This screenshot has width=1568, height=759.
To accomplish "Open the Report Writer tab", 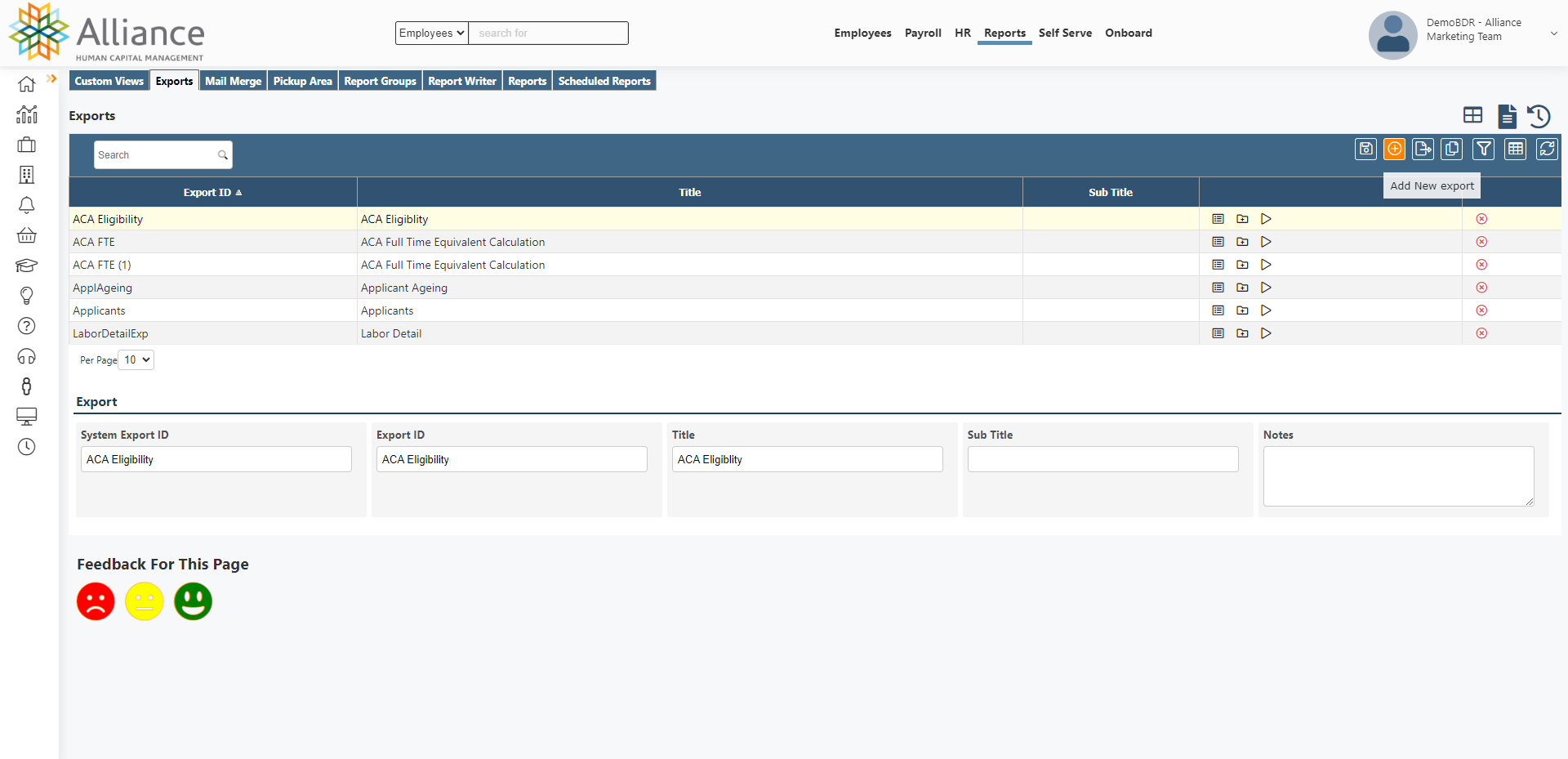I will click(x=462, y=81).
